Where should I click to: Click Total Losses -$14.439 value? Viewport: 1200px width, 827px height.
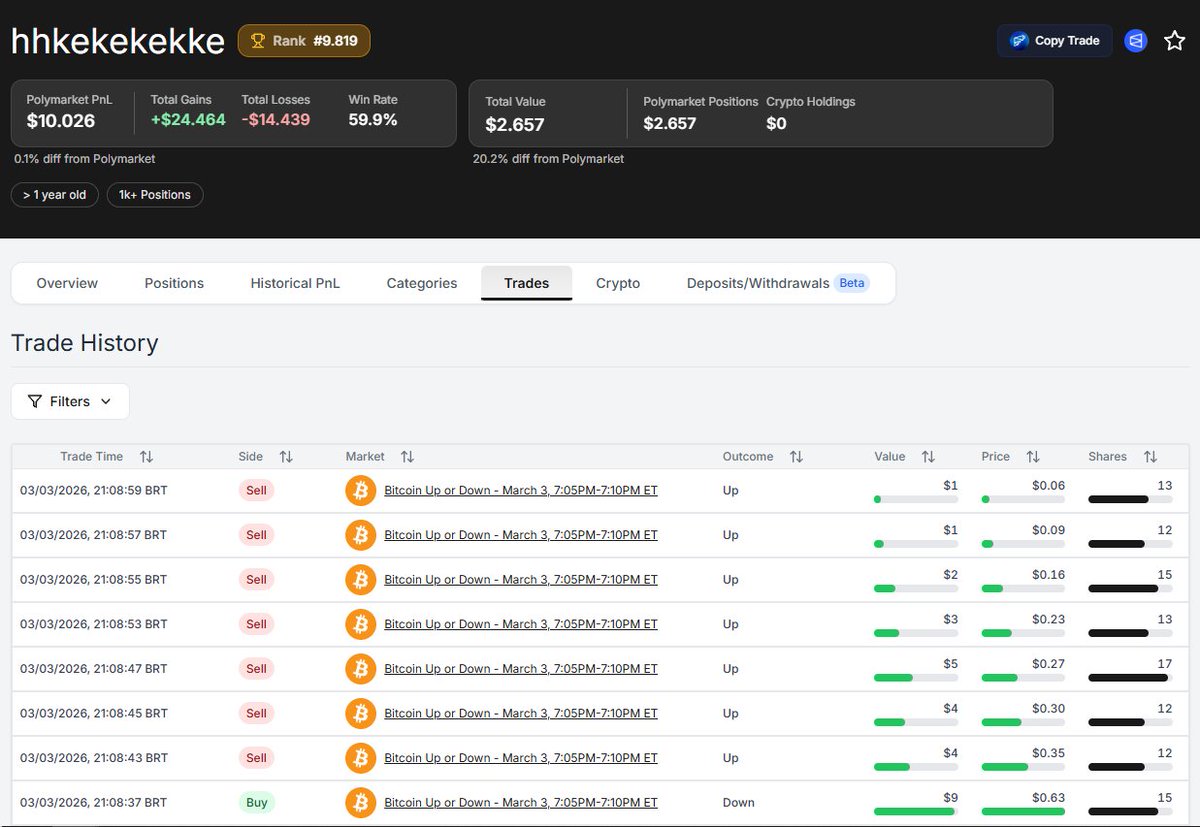point(276,120)
